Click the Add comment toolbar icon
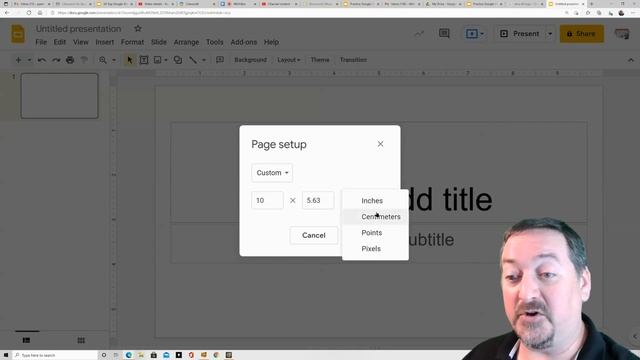The height and width of the screenshot is (360, 640). [x=220, y=60]
